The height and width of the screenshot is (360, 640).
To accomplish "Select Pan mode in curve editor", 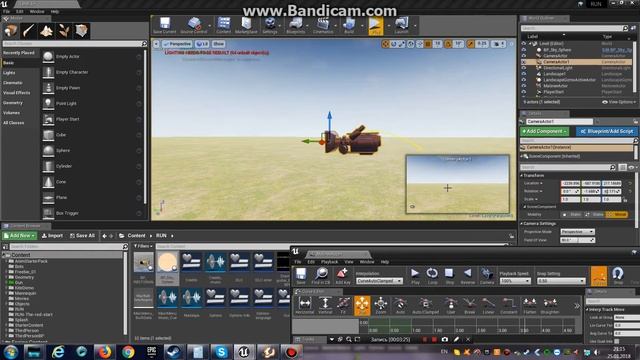I will [362, 306].
